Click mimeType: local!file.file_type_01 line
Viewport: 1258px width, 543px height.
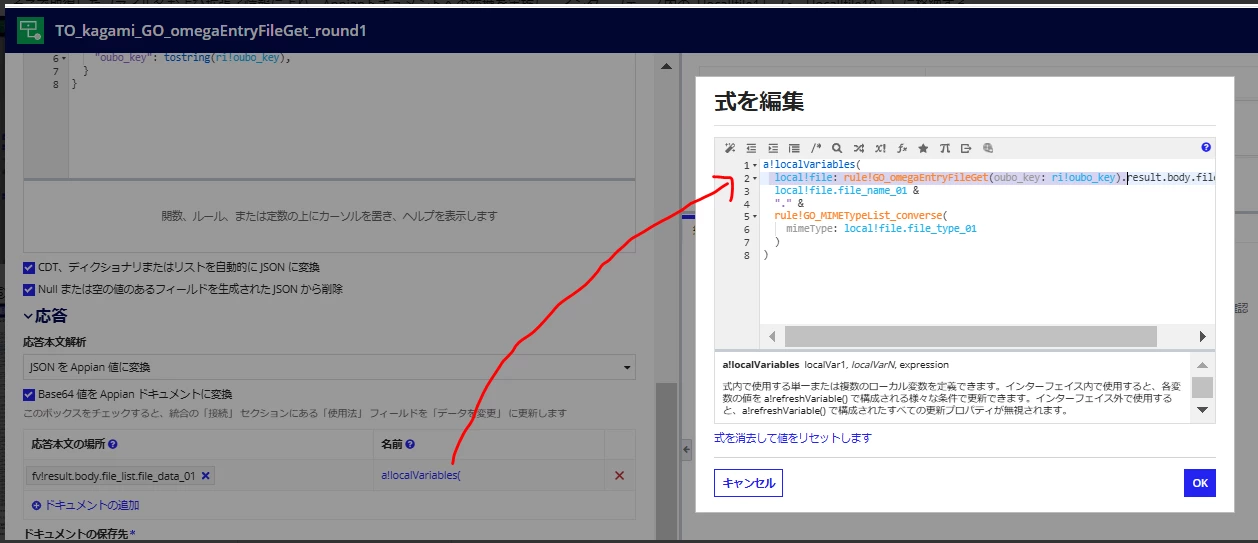click(x=881, y=229)
